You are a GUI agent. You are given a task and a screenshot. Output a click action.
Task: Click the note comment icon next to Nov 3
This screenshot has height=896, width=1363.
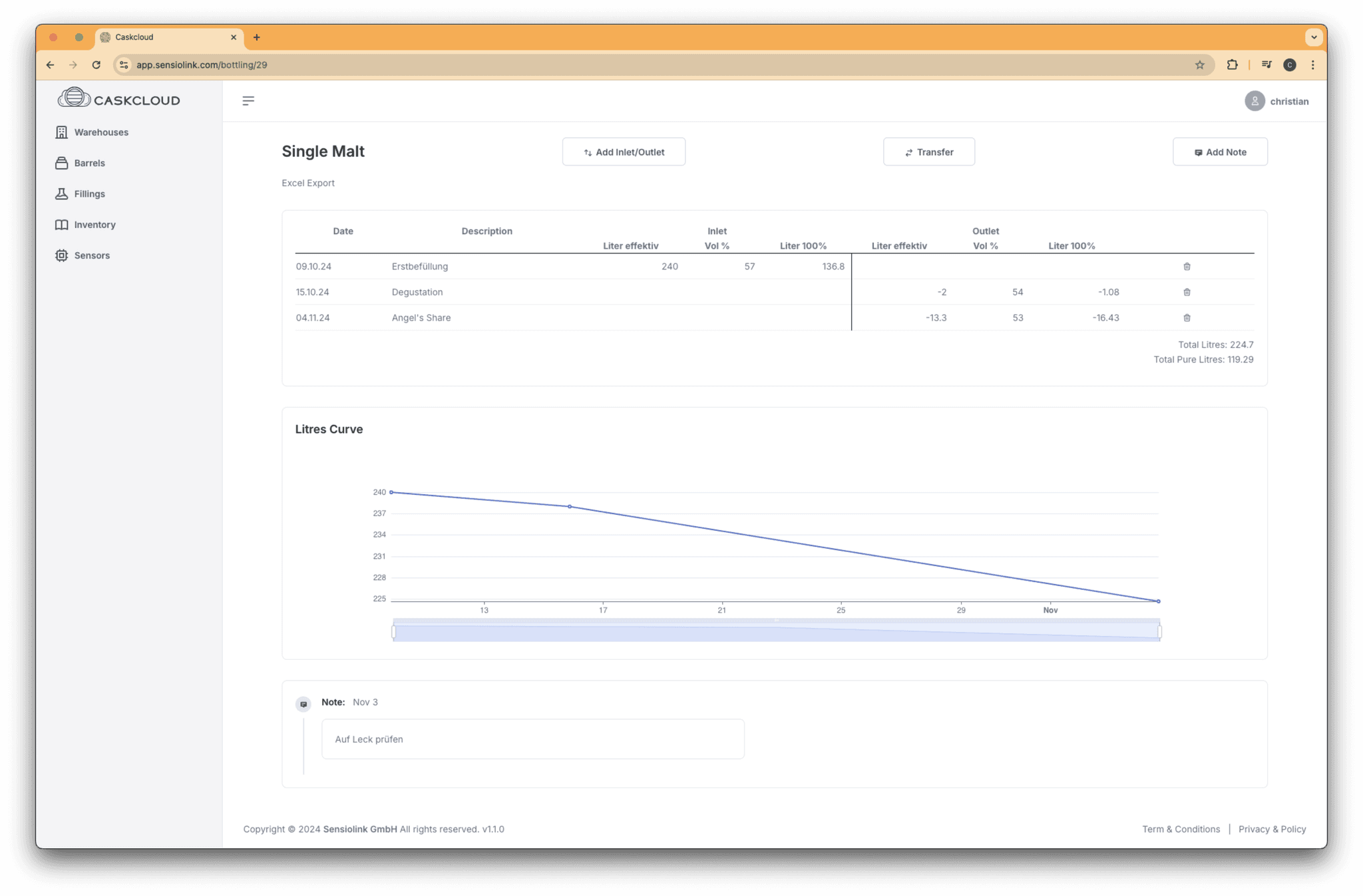tap(303, 704)
